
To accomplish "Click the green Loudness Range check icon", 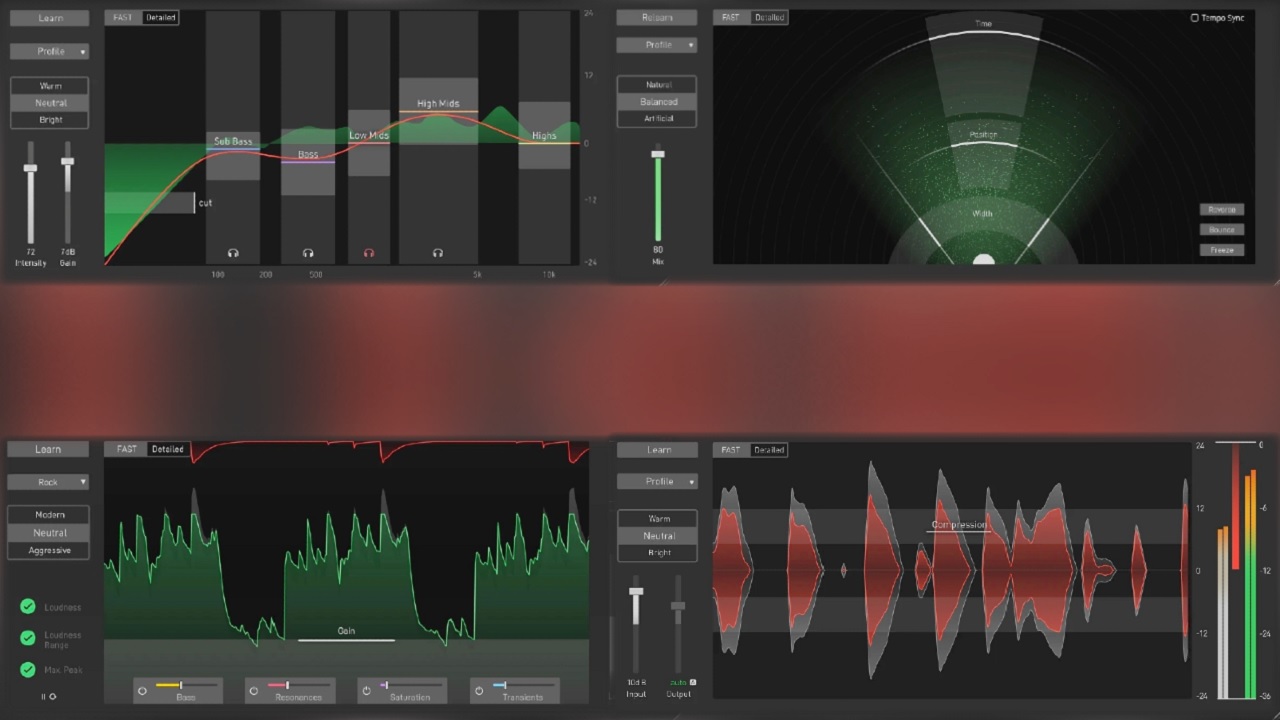I will point(28,638).
